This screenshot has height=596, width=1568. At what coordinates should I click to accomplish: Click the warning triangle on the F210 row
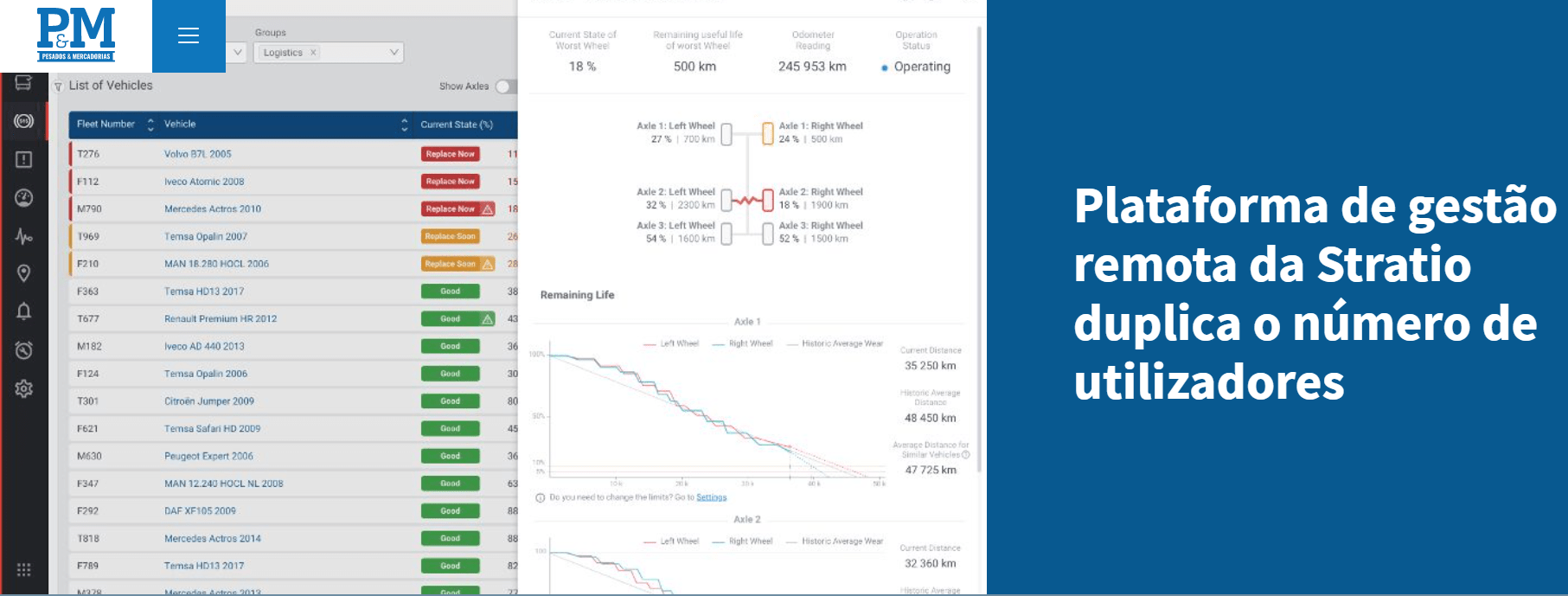click(x=488, y=264)
